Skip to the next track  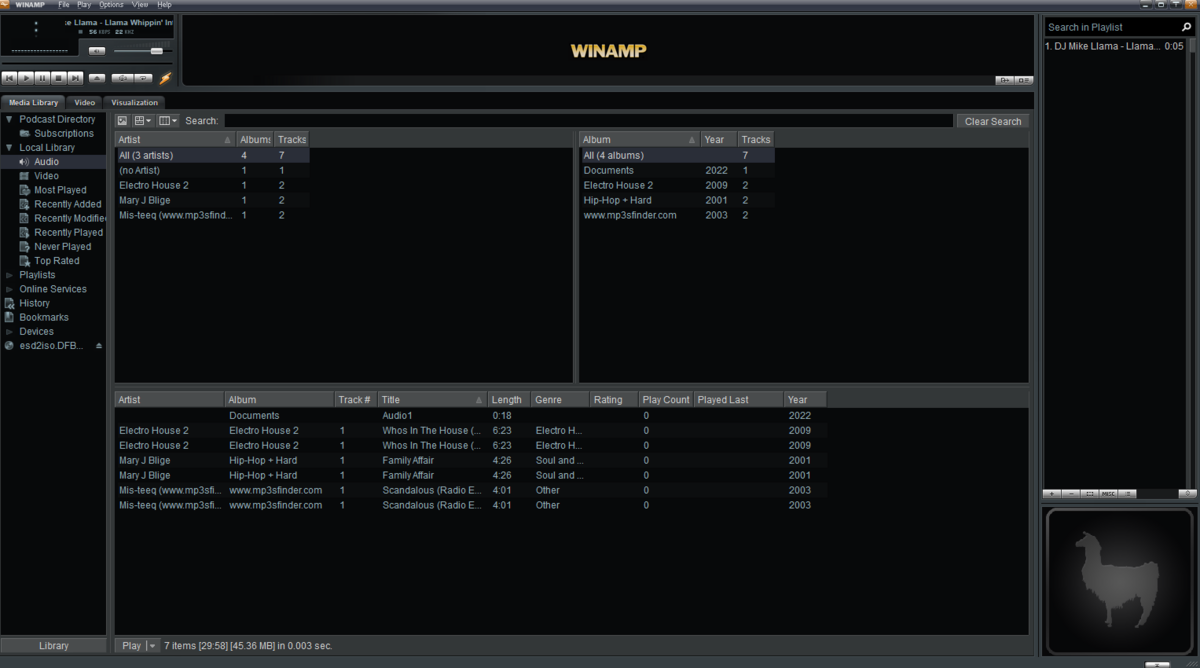click(75, 78)
